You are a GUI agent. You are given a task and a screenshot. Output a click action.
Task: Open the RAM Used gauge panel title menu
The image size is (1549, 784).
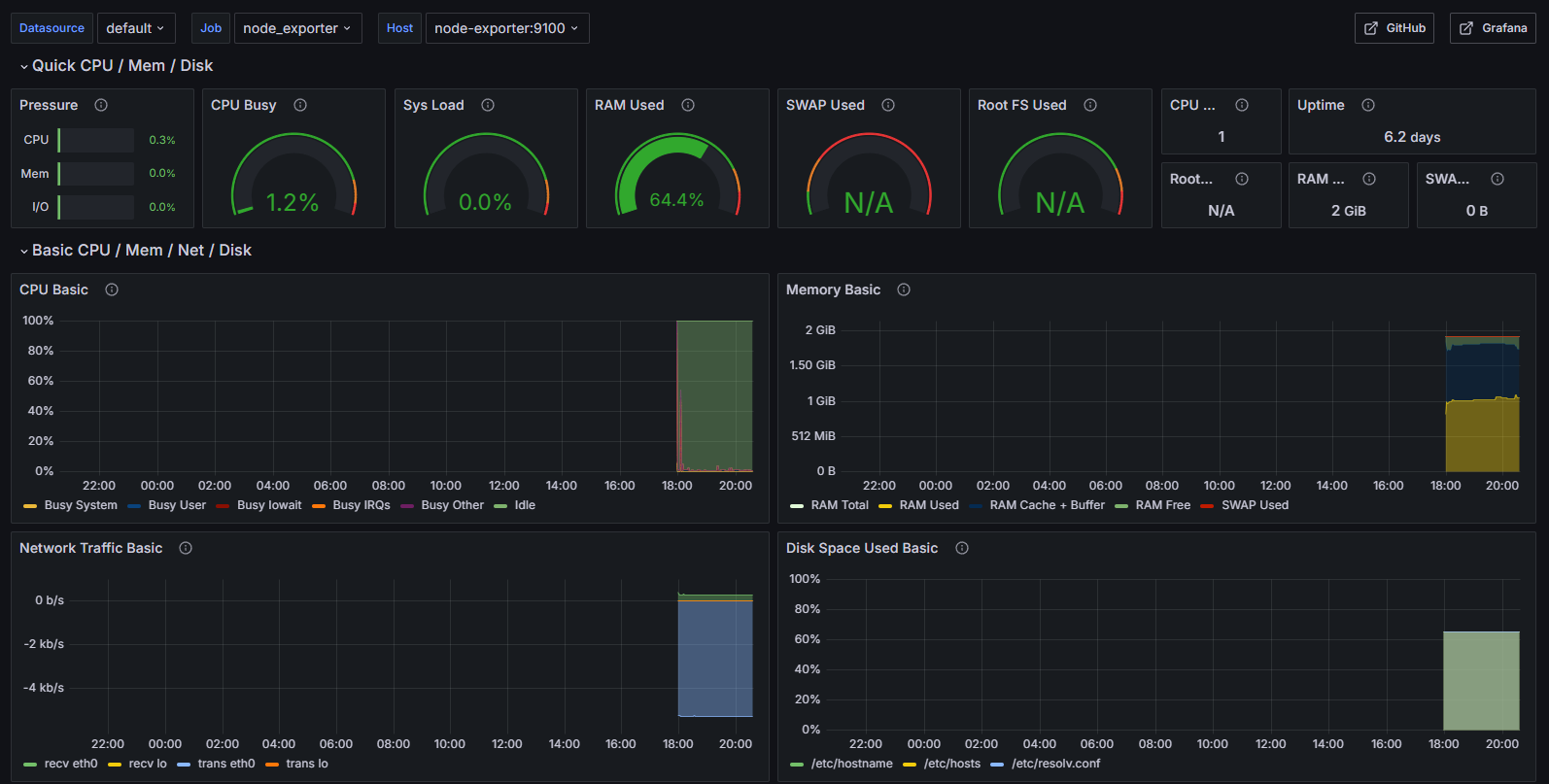click(630, 105)
